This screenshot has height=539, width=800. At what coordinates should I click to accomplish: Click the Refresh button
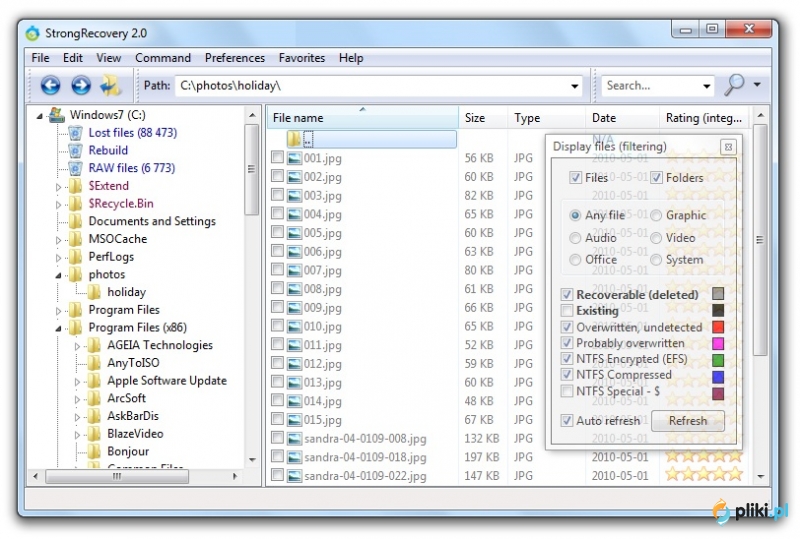[688, 421]
